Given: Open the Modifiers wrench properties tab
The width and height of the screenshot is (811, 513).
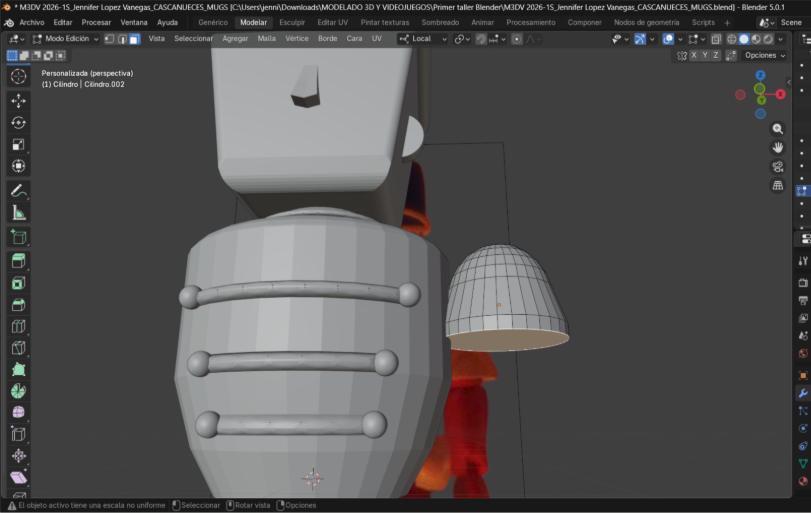Looking at the screenshot, I should coord(802,393).
